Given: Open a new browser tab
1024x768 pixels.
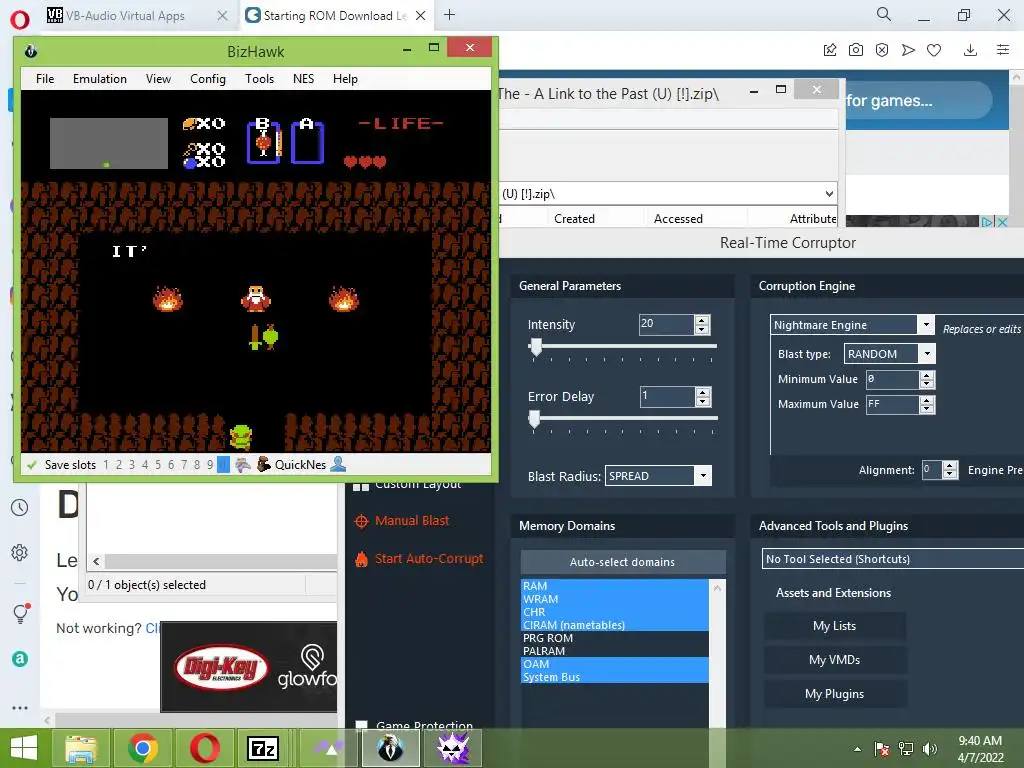Looking at the screenshot, I should tap(449, 15).
